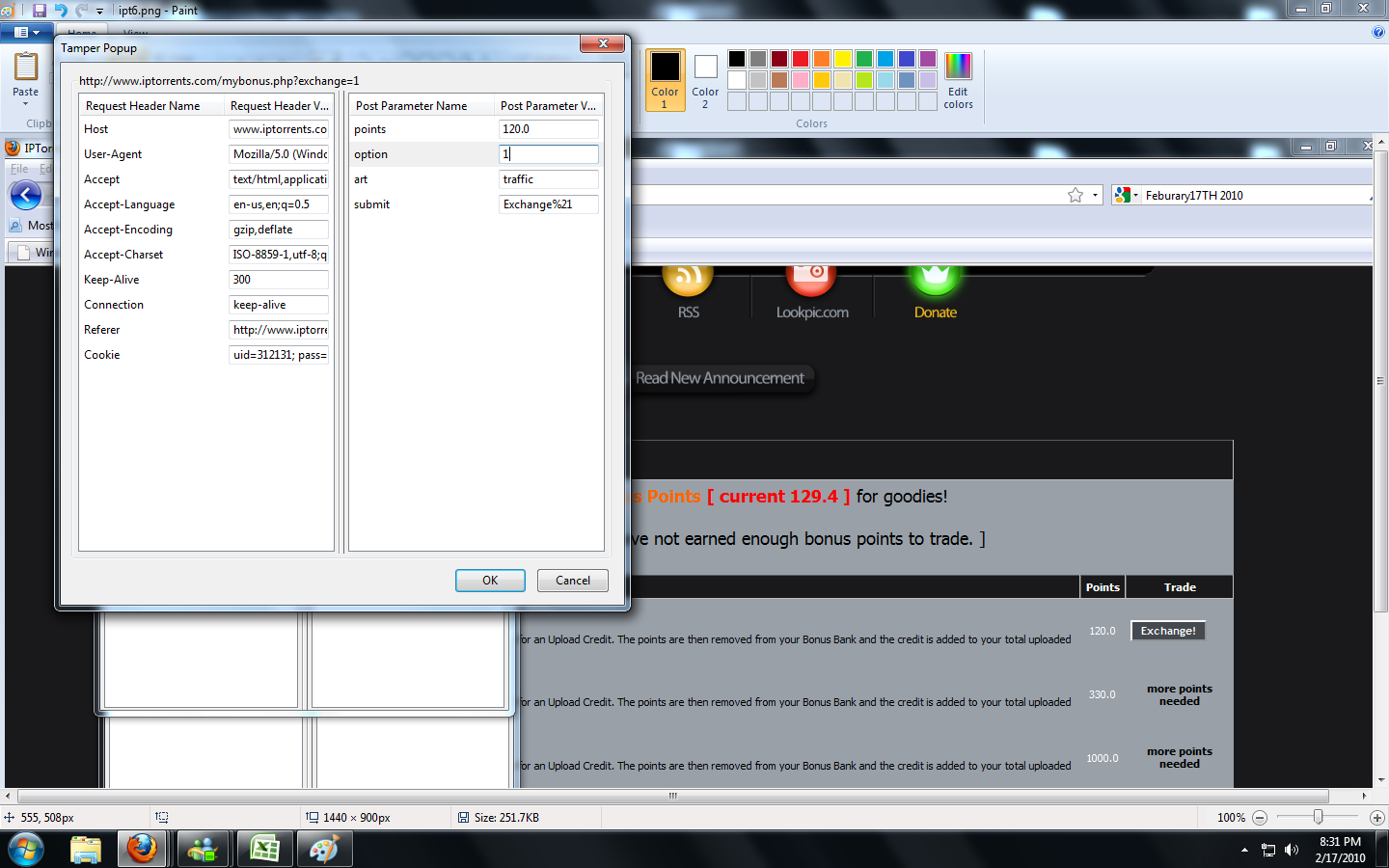The height and width of the screenshot is (868, 1389).
Task: Click the bookmark star in the address bar
Action: pyautogui.click(x=1076, y=195)
